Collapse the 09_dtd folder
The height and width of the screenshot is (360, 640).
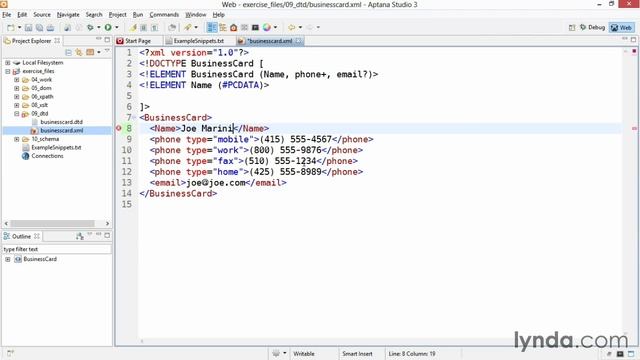[x=17, y=114]
